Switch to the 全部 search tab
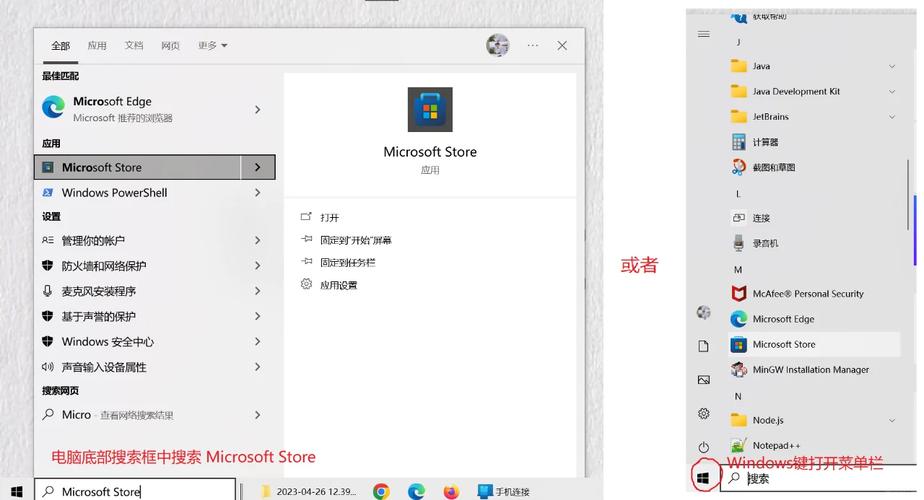The image size is (924, 500). tap(60, 46)
